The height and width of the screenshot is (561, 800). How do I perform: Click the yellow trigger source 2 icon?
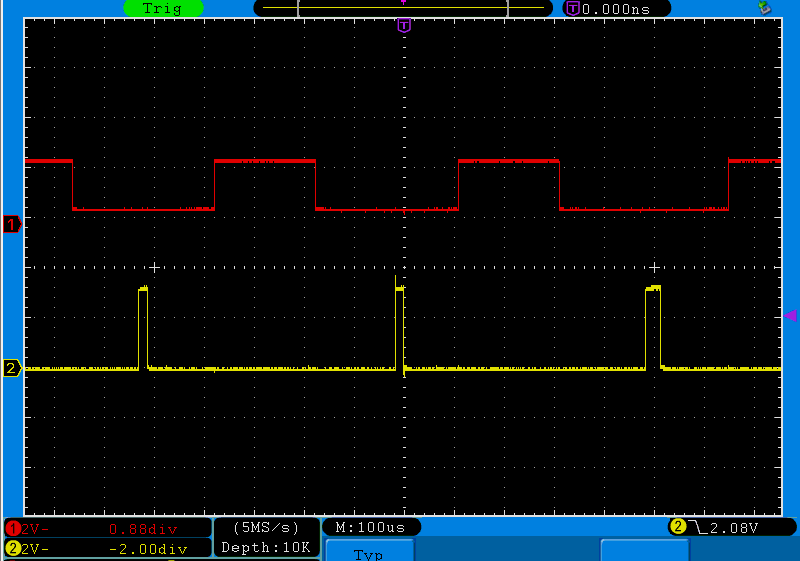click(677, 527)
